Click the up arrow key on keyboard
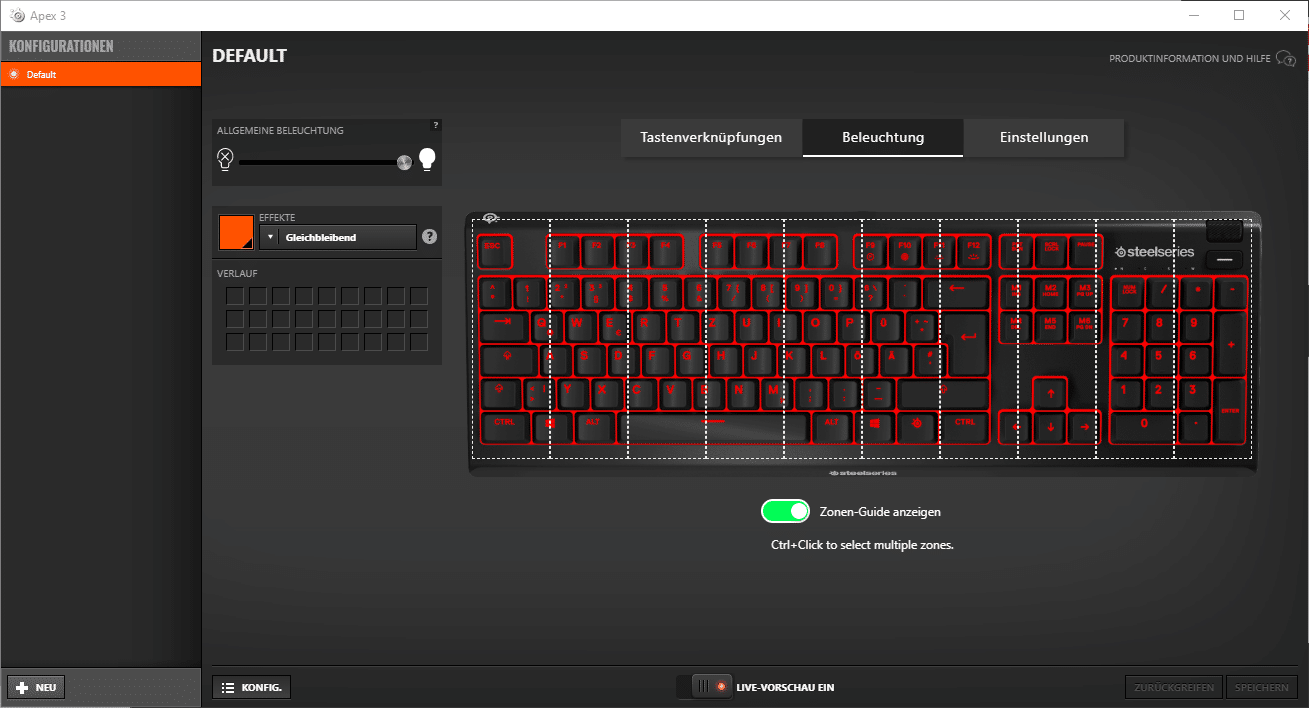Viewport: 1309px width, 708px height. pyautogui.click(x=1049, y=394)
